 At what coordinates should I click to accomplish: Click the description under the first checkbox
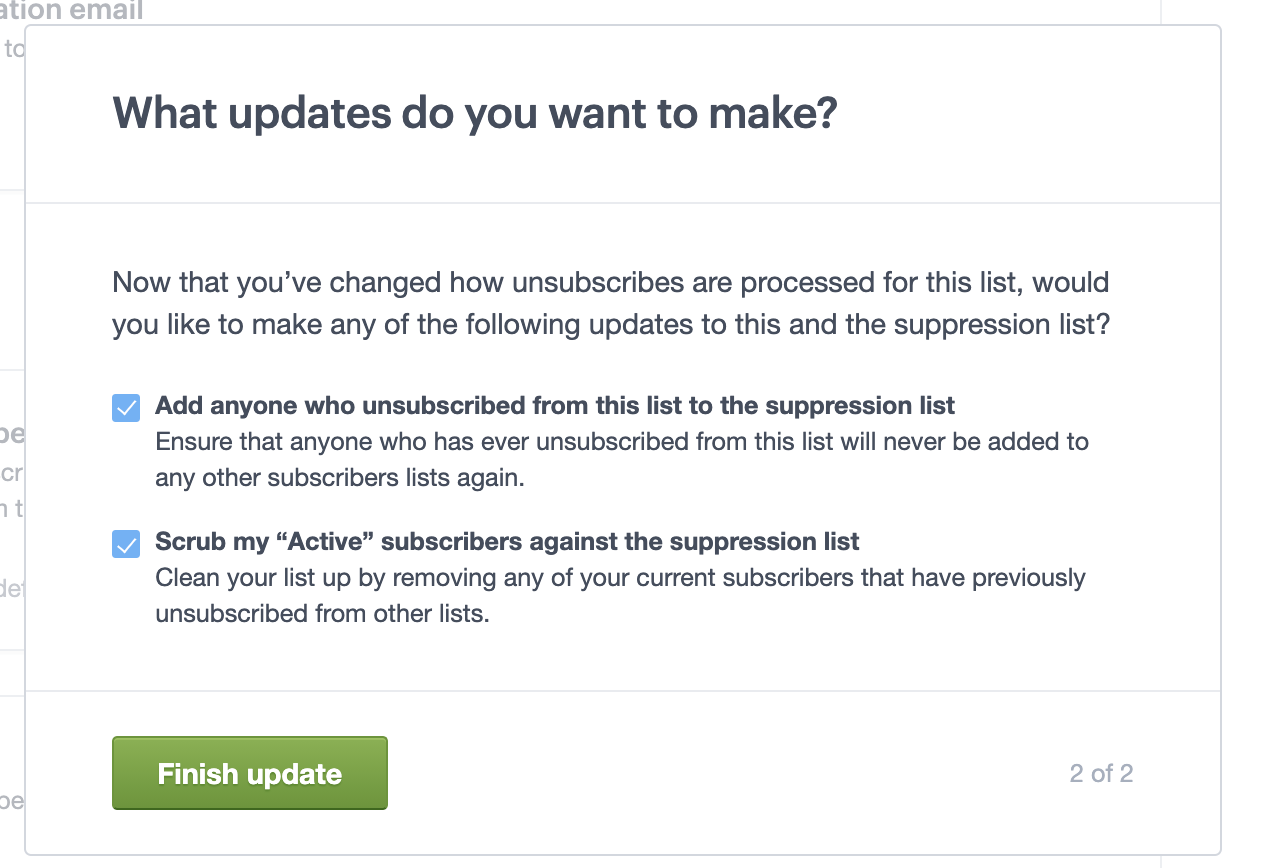tap(620, 459)
